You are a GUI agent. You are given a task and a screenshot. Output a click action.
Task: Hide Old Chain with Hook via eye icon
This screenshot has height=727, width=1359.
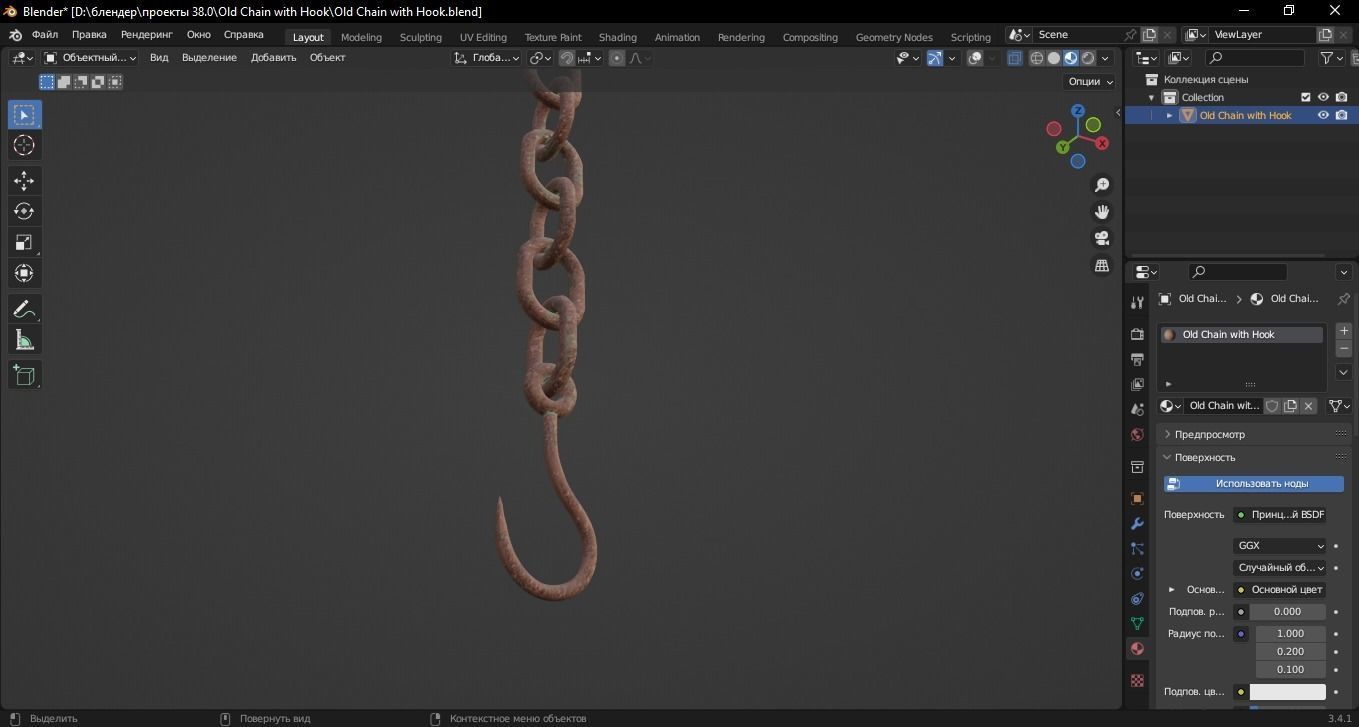(1323, 115)
